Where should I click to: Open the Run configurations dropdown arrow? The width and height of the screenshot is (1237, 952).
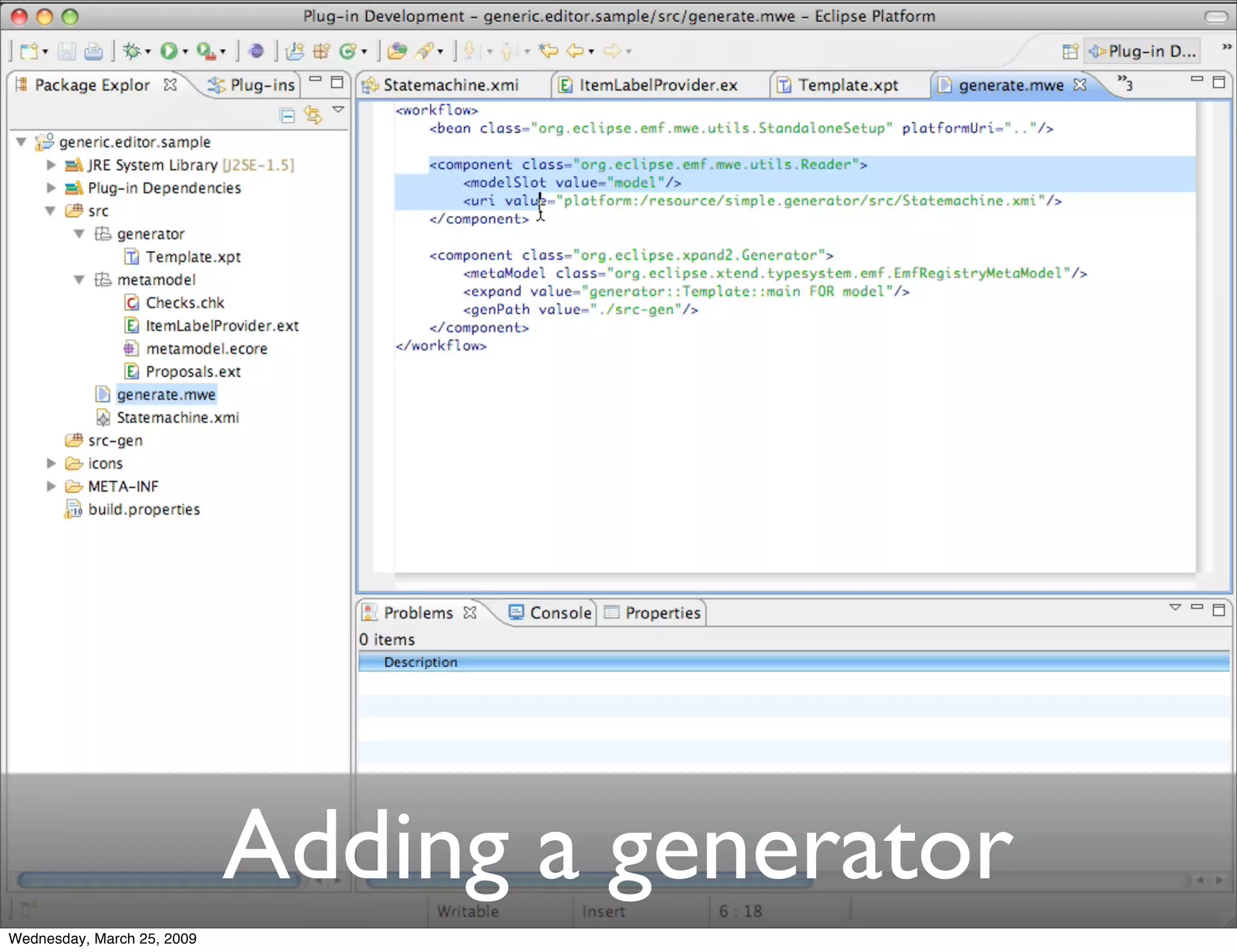coord(185,52)
